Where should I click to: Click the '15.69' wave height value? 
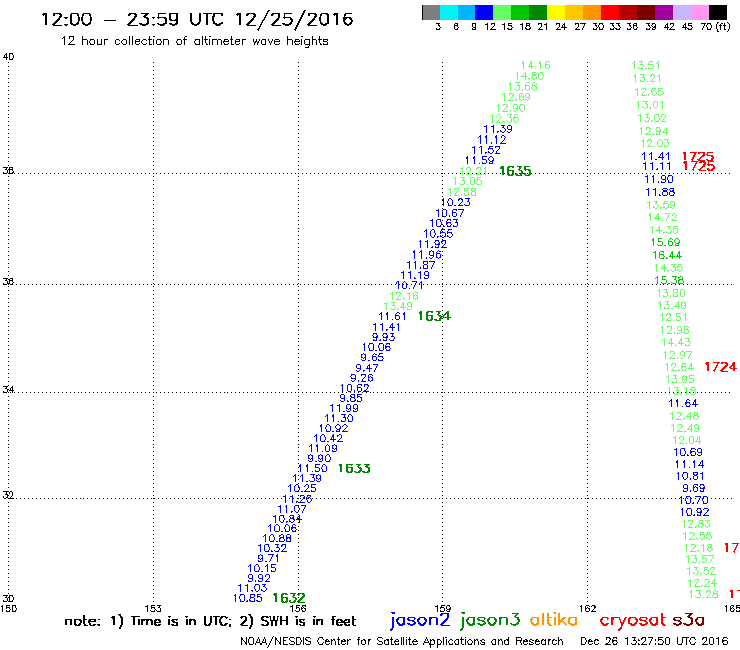[665, 242]
